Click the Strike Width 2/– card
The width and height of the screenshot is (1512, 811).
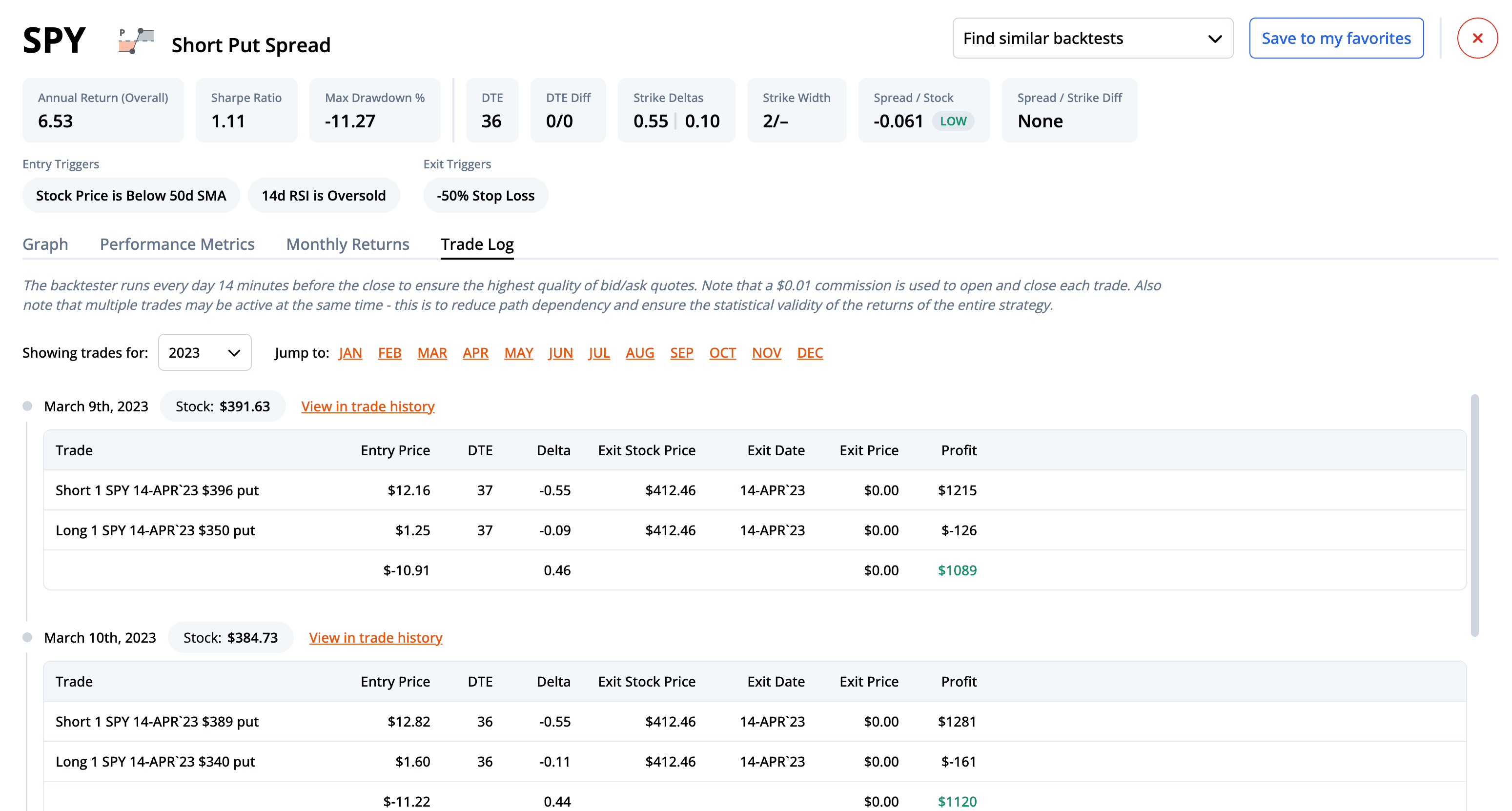point(797,110)
